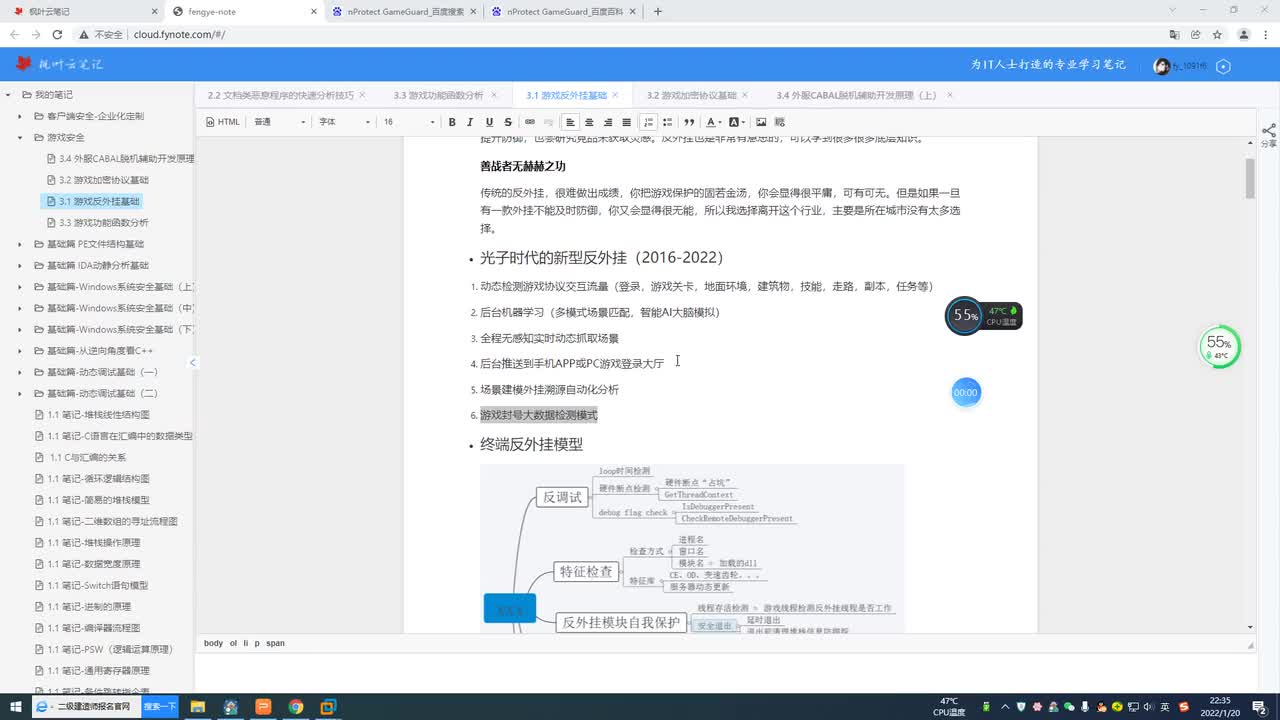Open sidebar note 3.3 游戏功能函数分析
This screenshot has height=720, width=1280.
point(97,223)
